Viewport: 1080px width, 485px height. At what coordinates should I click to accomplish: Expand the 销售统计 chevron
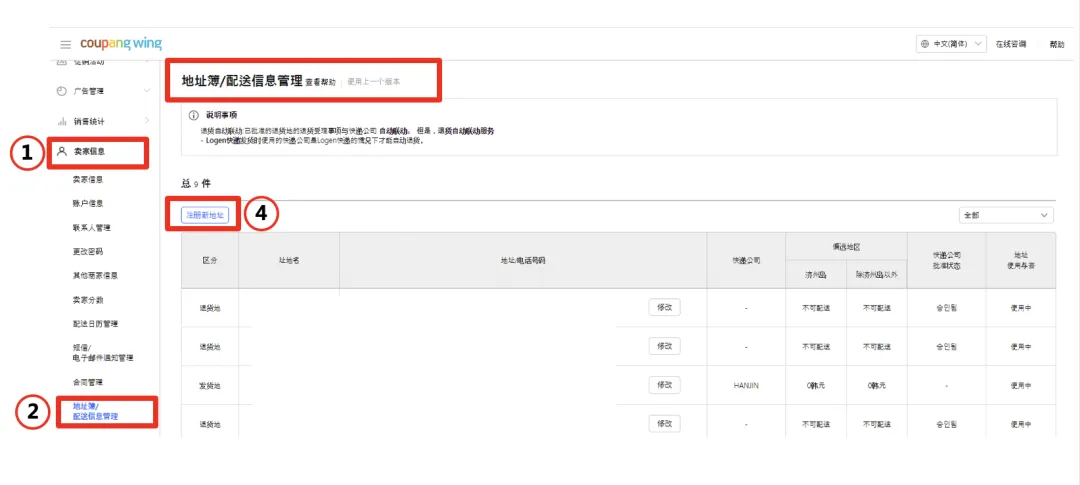(x=147, y=121)
